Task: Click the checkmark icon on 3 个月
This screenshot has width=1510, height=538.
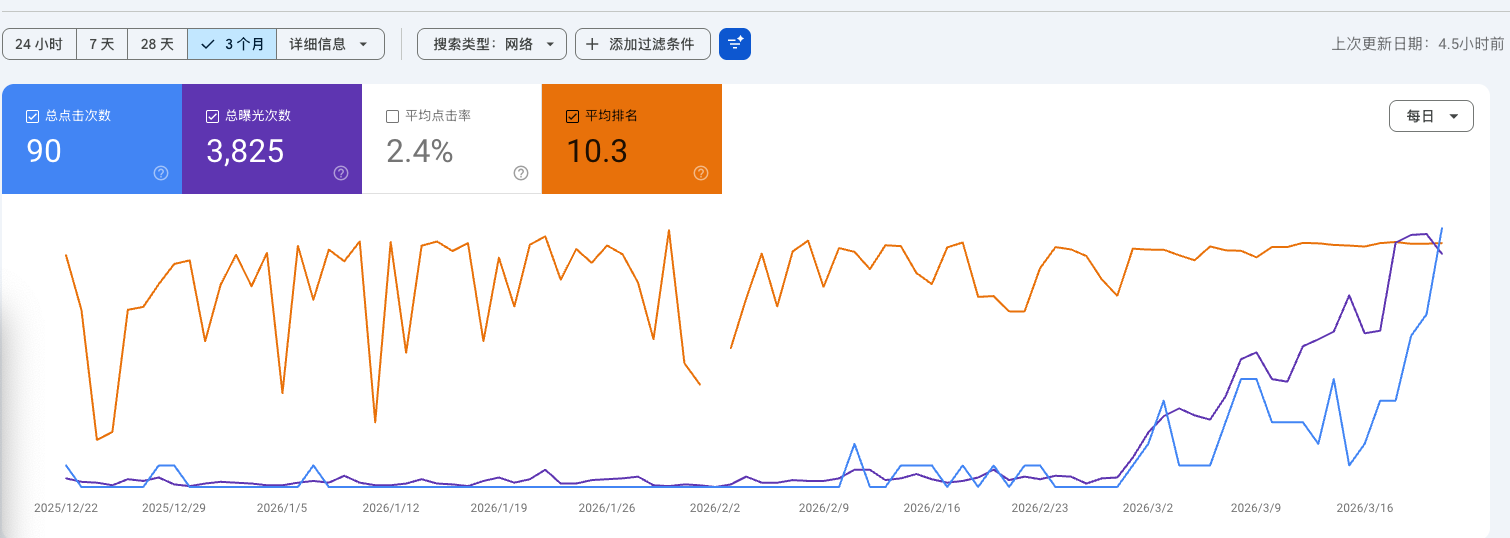Action: tap(208, 44)
